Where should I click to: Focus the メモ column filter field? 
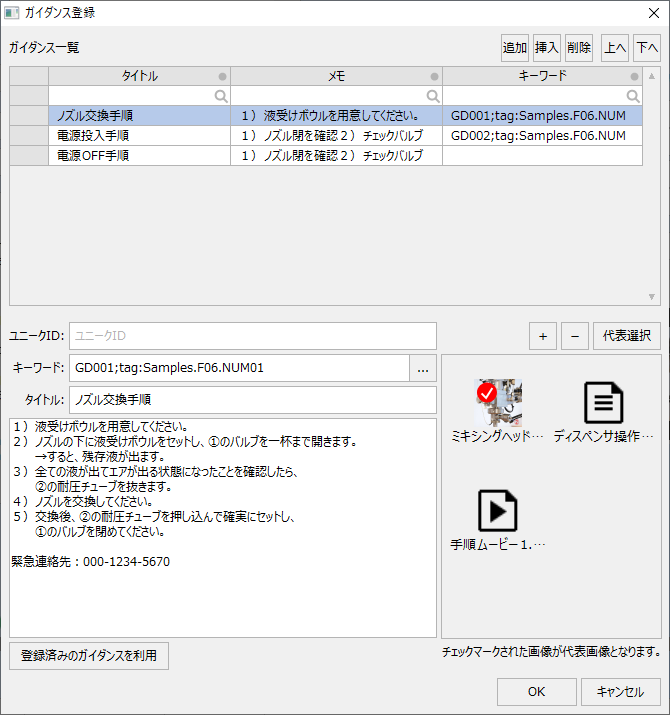(x=337, y=96)
